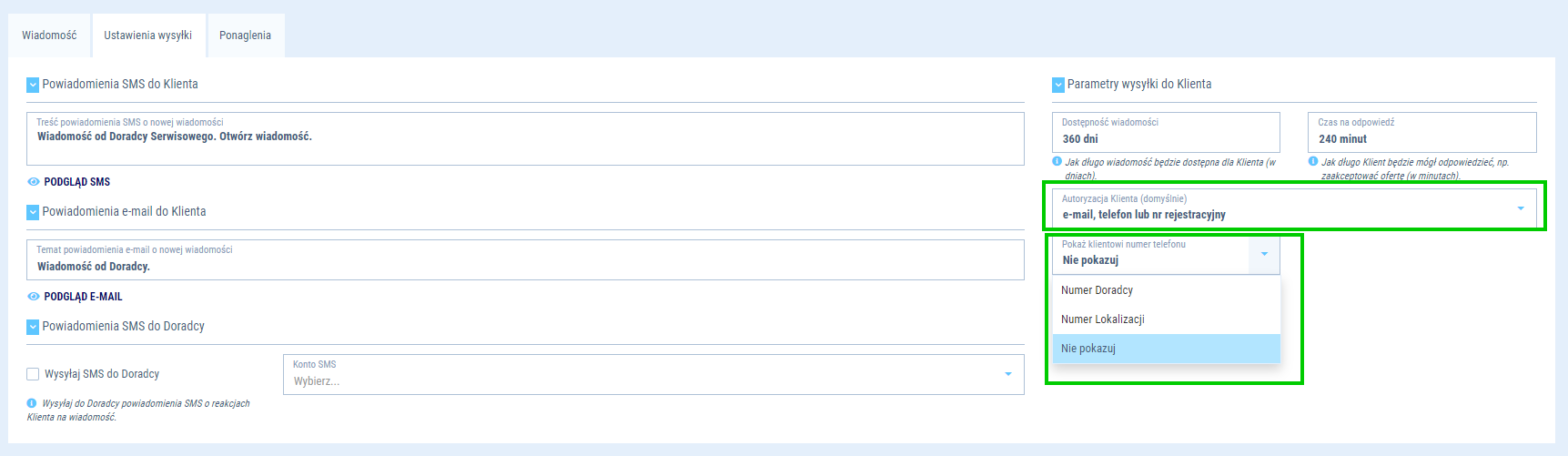
Task: Click info icon beside Wysyłaj do Doradcy hint
Action: (x=32, y=403)
